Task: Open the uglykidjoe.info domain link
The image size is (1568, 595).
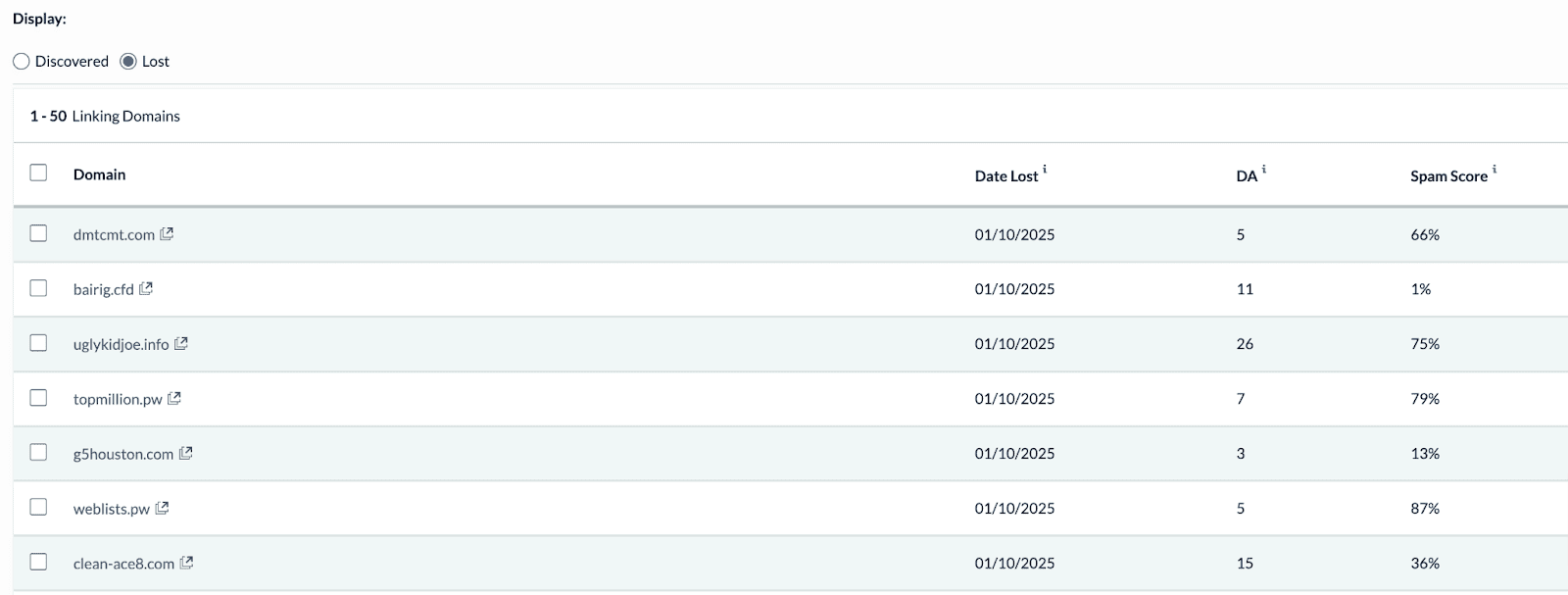Action: pos(121,345)
